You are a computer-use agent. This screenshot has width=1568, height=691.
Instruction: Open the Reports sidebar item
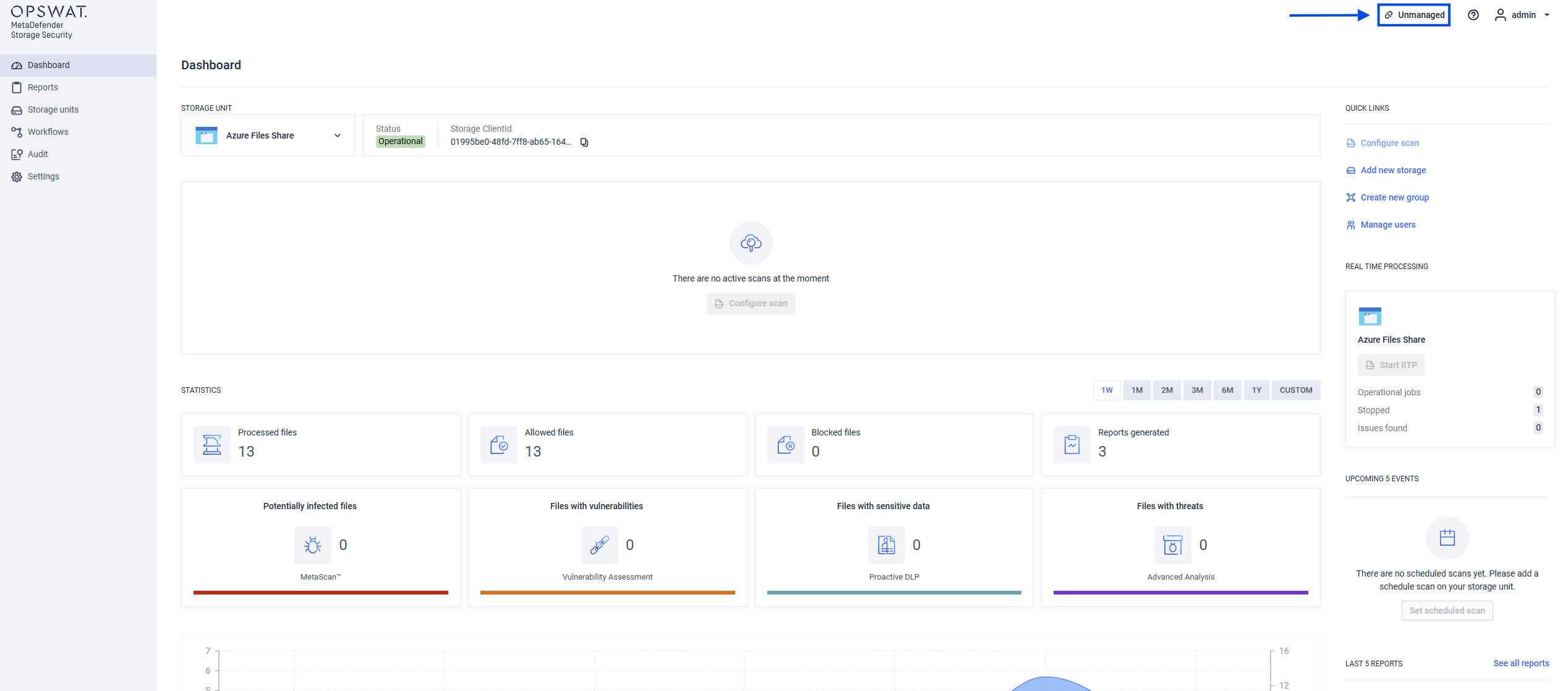coord(78,87)
